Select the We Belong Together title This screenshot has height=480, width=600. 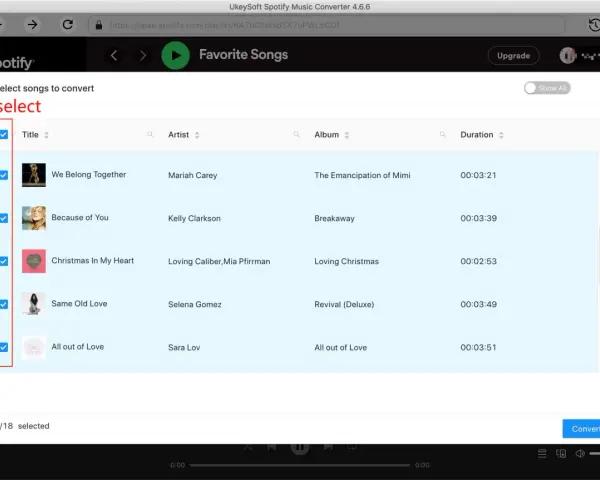[x=89, y=175]
